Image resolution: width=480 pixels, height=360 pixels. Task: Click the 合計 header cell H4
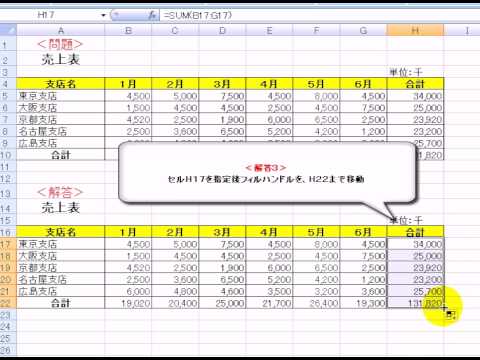tap(415, 84)
